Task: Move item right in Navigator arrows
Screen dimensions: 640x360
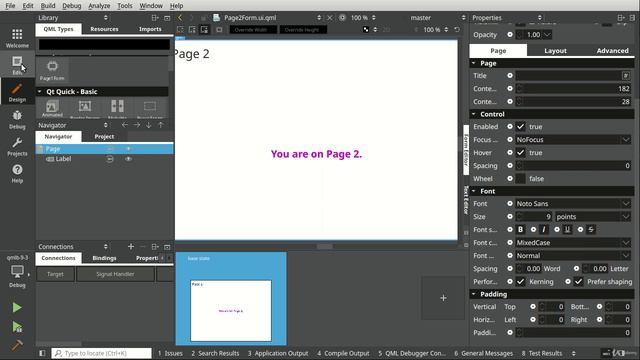Action: tap(137, 125)
